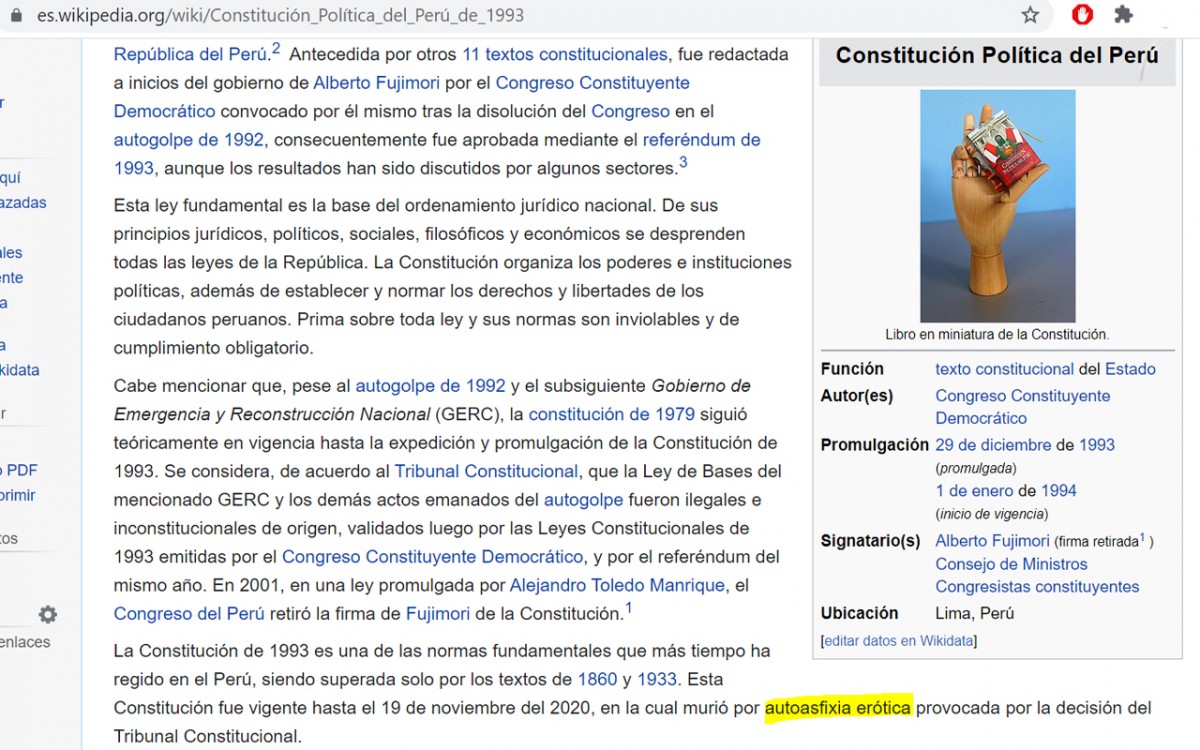Follow 'Congresistas constituyentes' infobox link
The width and height of the screenshot is (1200, 750).
(1037, 587)
